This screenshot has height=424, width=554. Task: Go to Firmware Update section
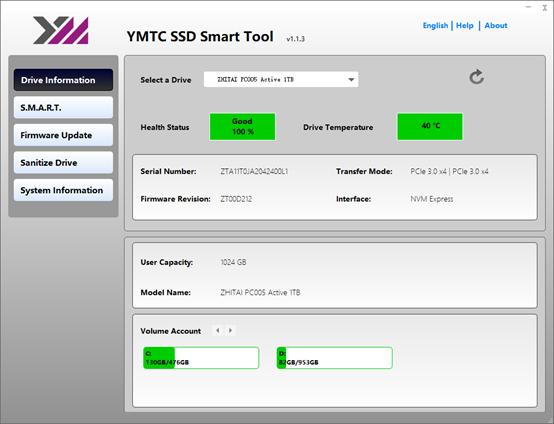tap(63, 135)
